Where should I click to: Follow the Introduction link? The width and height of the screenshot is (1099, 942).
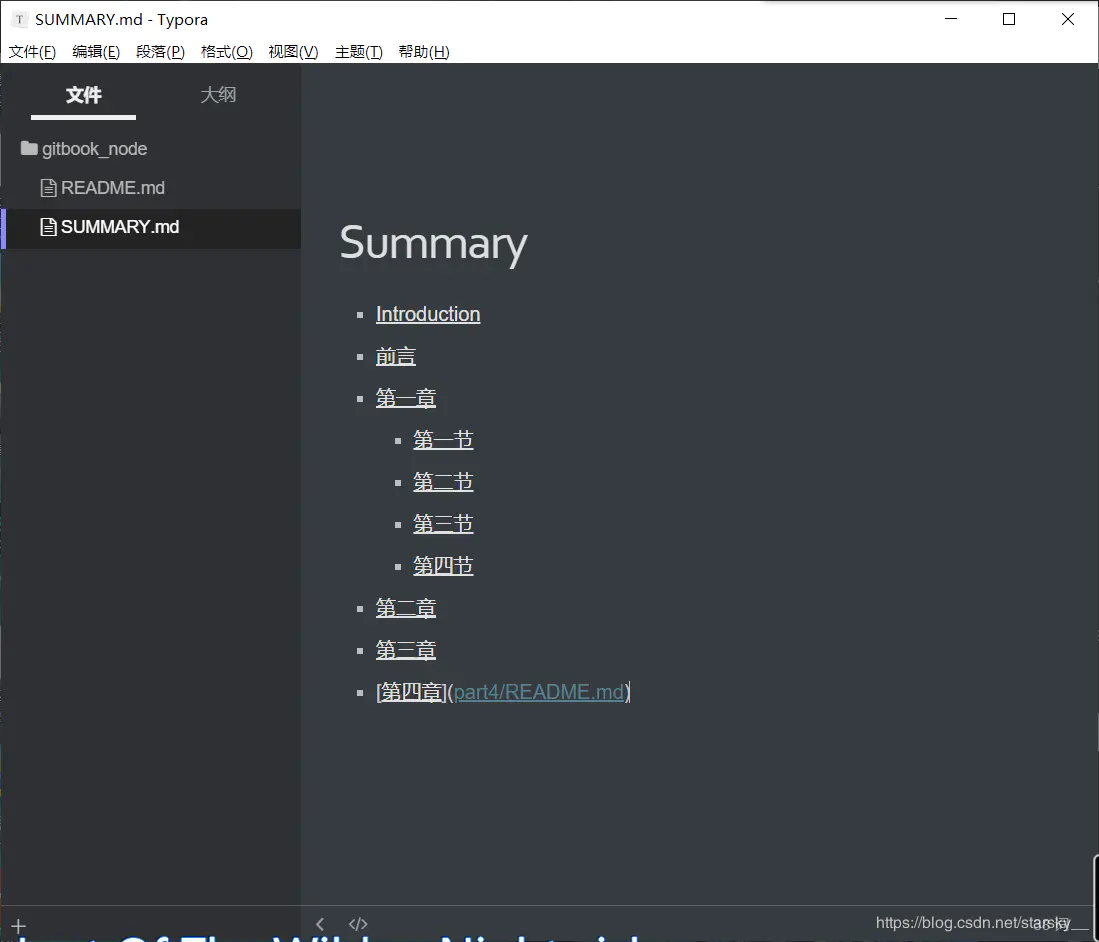pyautogui.click(x=428, y=314)
